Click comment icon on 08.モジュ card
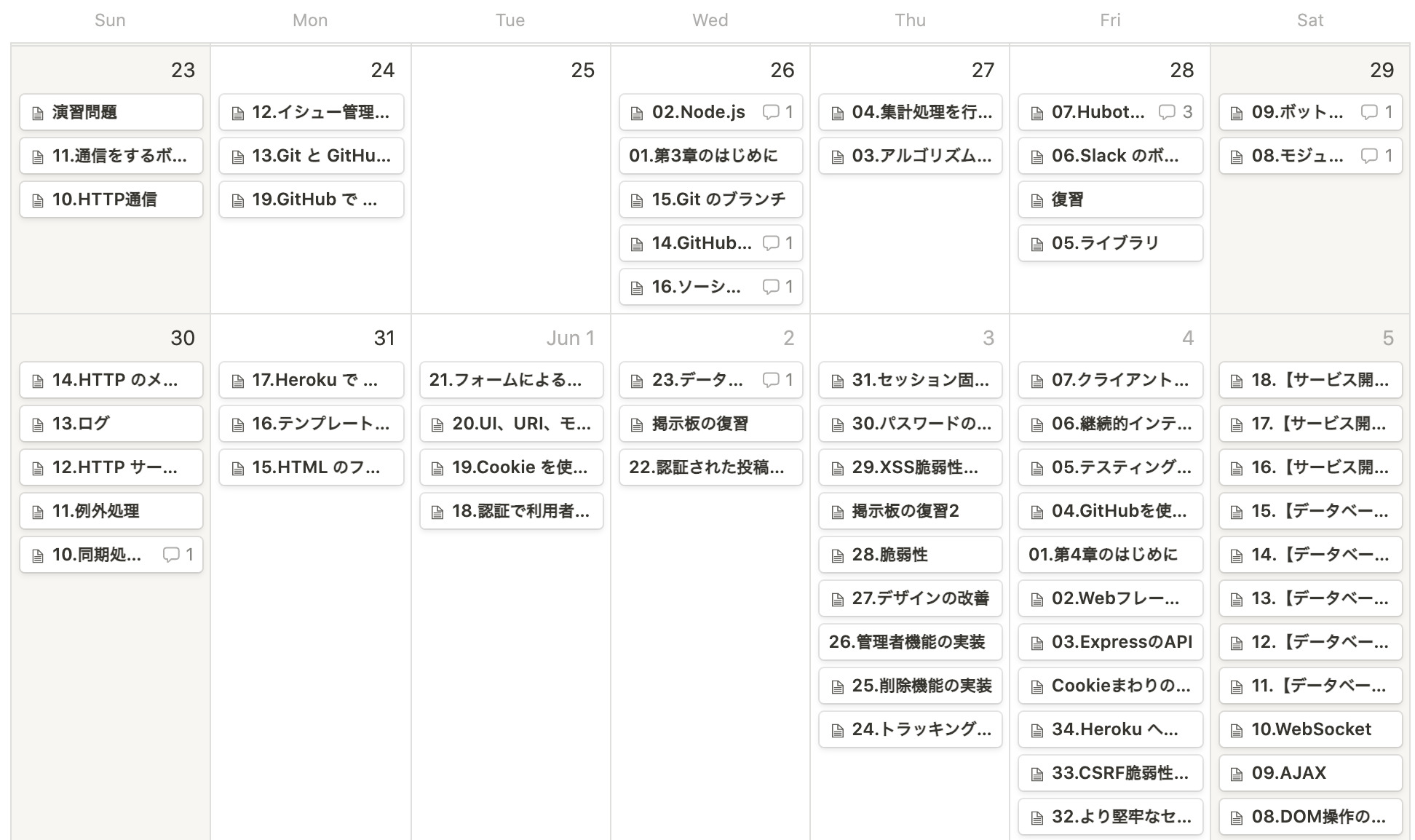 click(x=1369, y=156)
